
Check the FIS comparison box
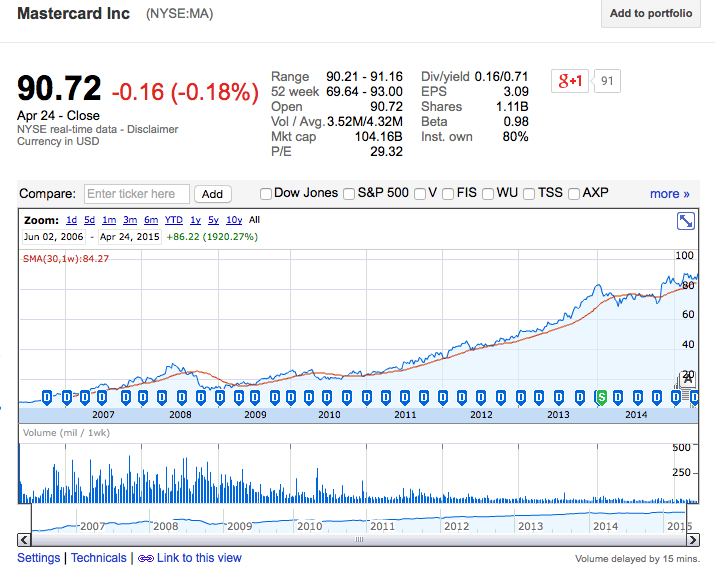click(448, 194)
